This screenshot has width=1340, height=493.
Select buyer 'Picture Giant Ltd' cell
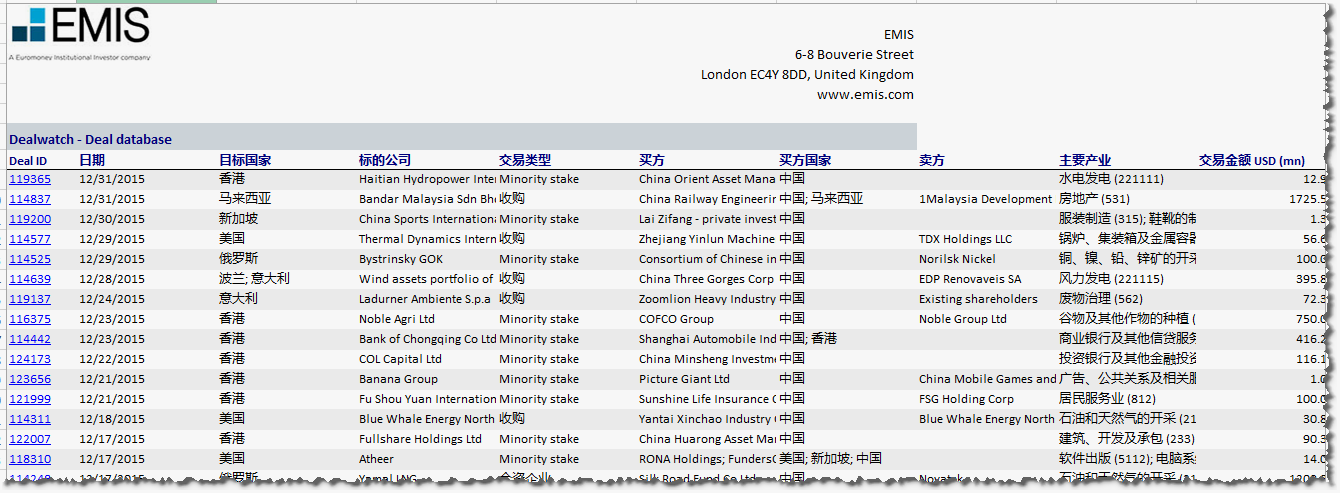684,379
